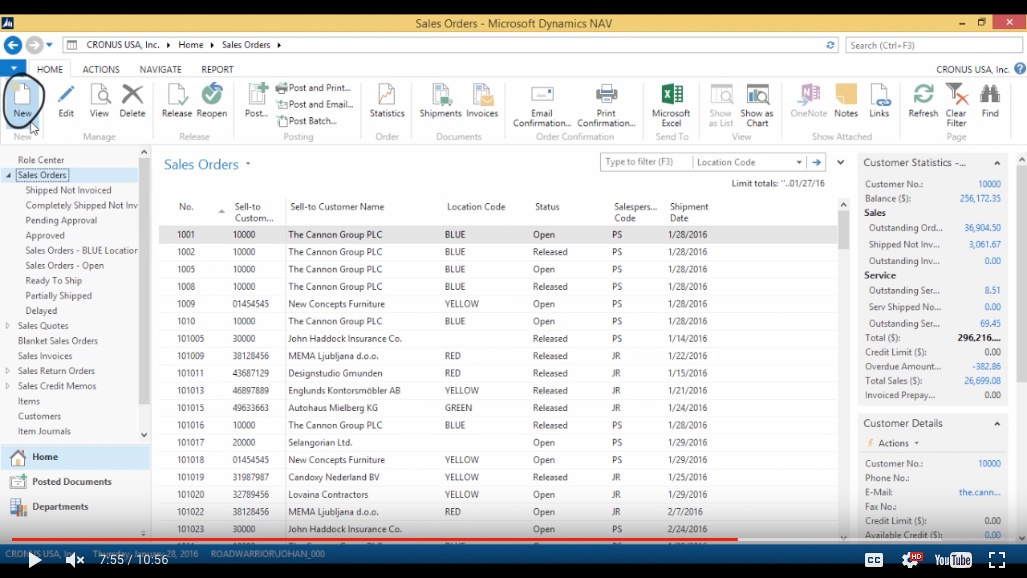Viewport: 1027px width, 578px height.
Task: Click Outstanding Orders value 36,904.50
Action: coord(982,228)
